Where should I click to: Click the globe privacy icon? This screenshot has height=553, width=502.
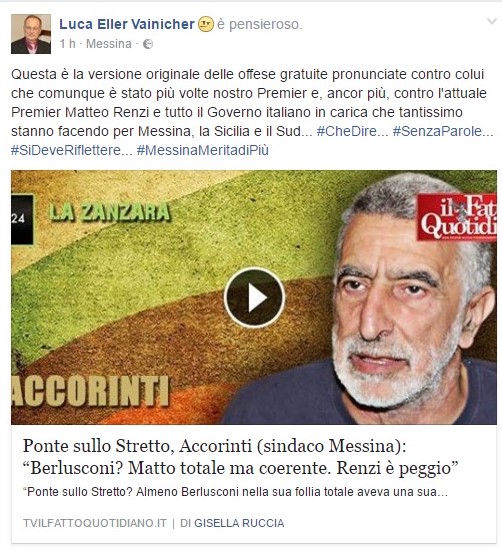(148, 44)
